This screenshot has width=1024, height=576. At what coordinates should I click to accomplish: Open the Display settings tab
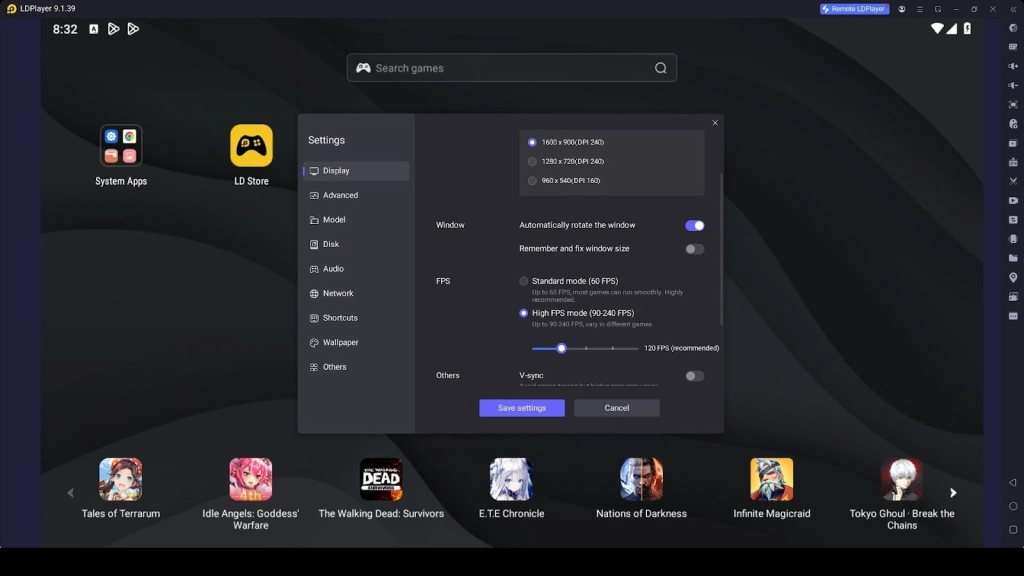(x=357, y=170)
